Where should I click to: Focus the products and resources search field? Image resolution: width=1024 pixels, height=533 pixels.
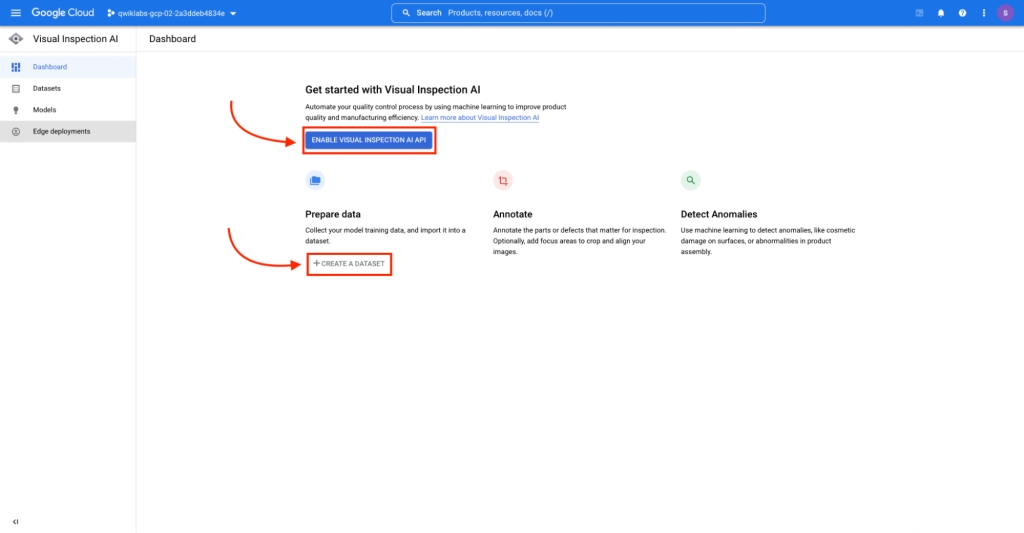pos(578,13)
